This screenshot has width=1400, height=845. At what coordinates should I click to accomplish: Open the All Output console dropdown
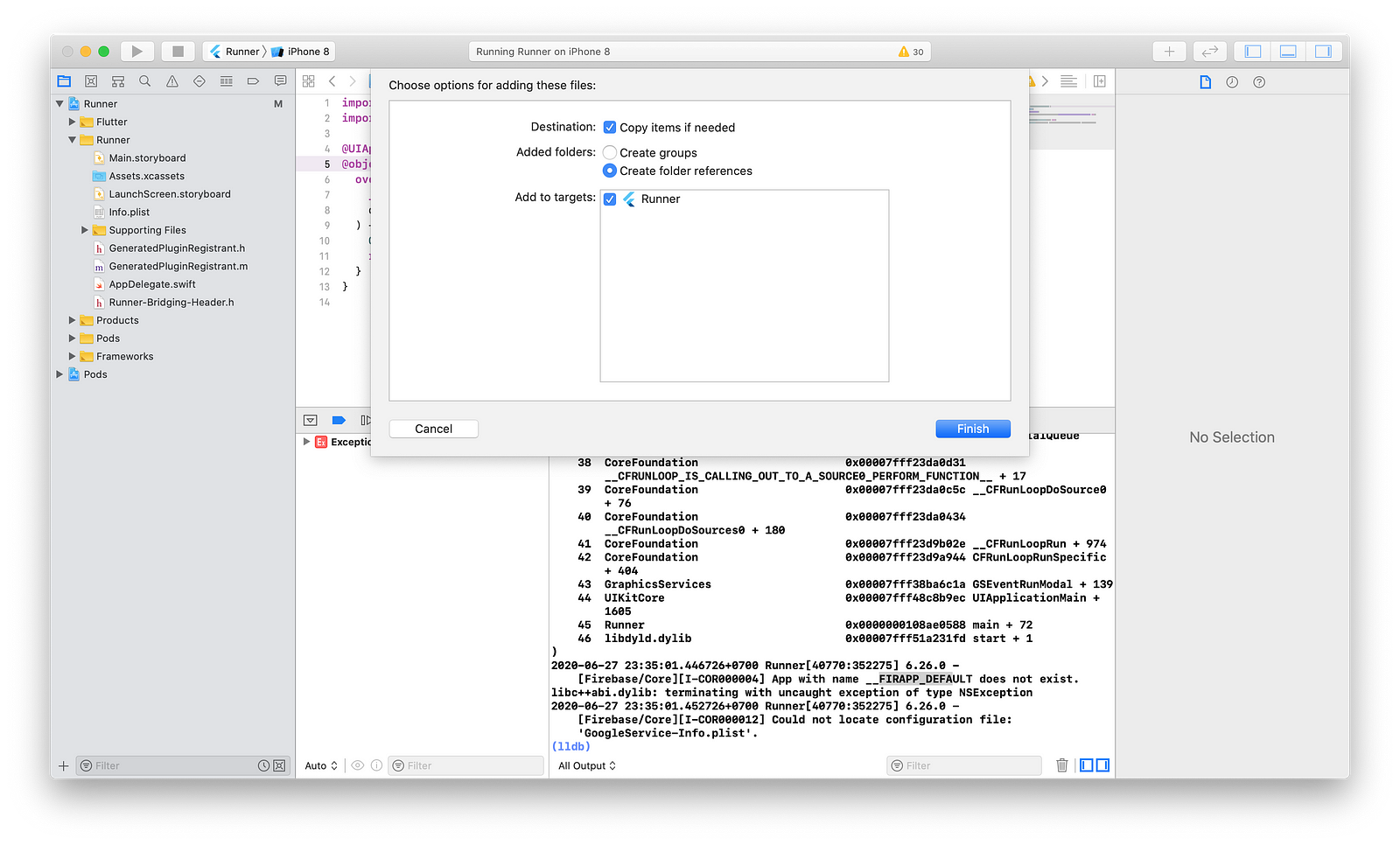587,766
